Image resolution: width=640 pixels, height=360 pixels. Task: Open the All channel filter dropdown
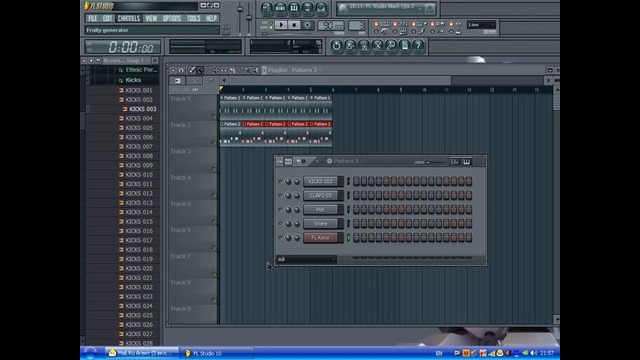(x=307, y=260)
